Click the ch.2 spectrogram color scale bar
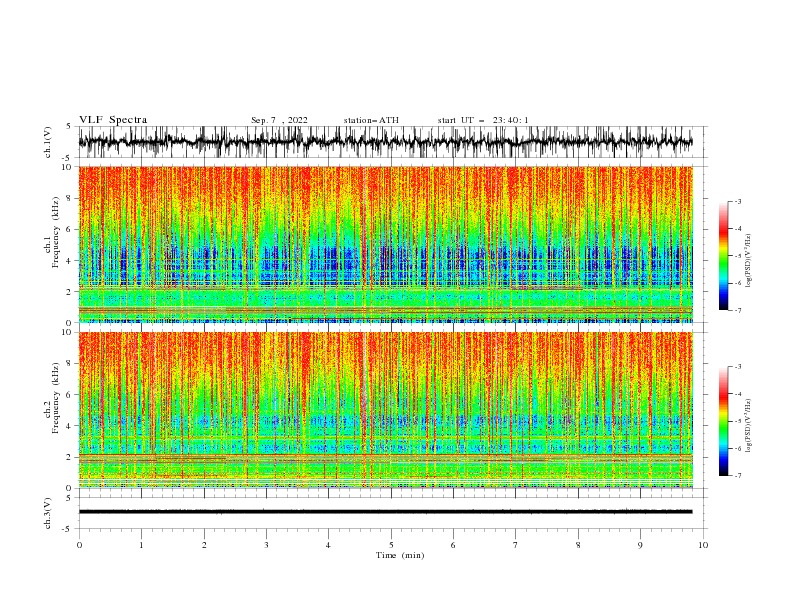This screenshot has height=612, width=792. pos(723,421)
